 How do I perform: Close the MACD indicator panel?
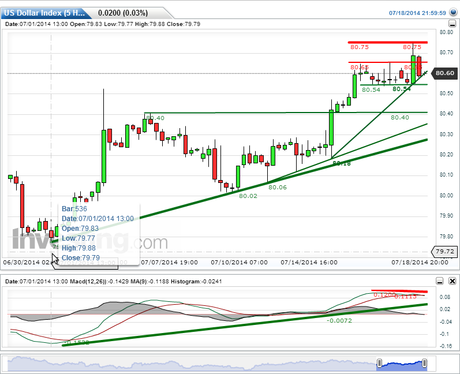[452, 281]
